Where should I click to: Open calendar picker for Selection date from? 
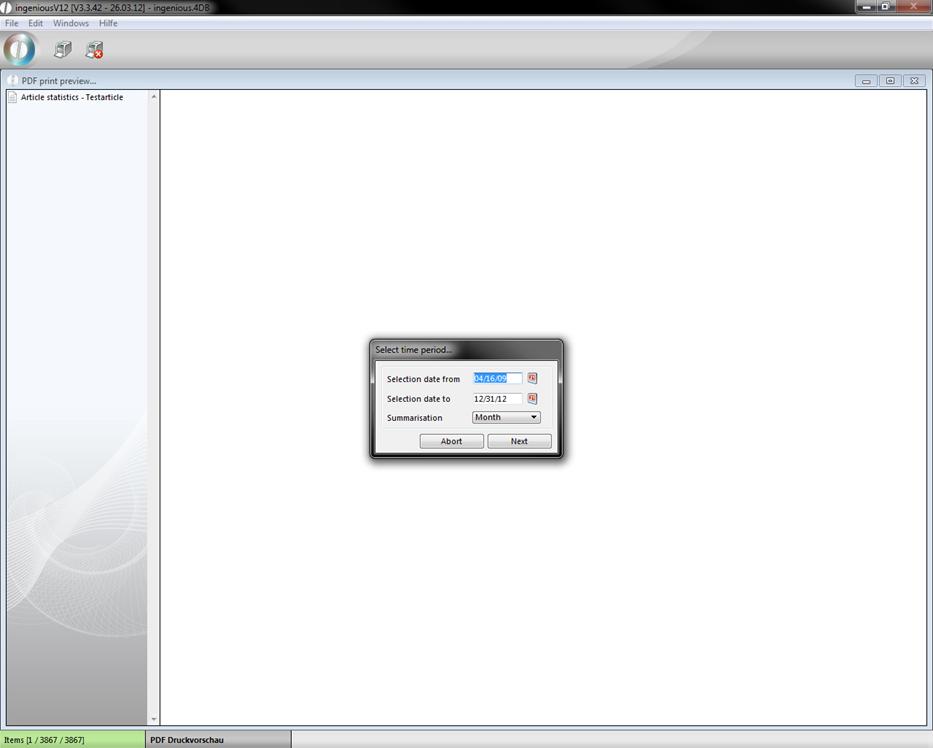[x=532, y=378]
